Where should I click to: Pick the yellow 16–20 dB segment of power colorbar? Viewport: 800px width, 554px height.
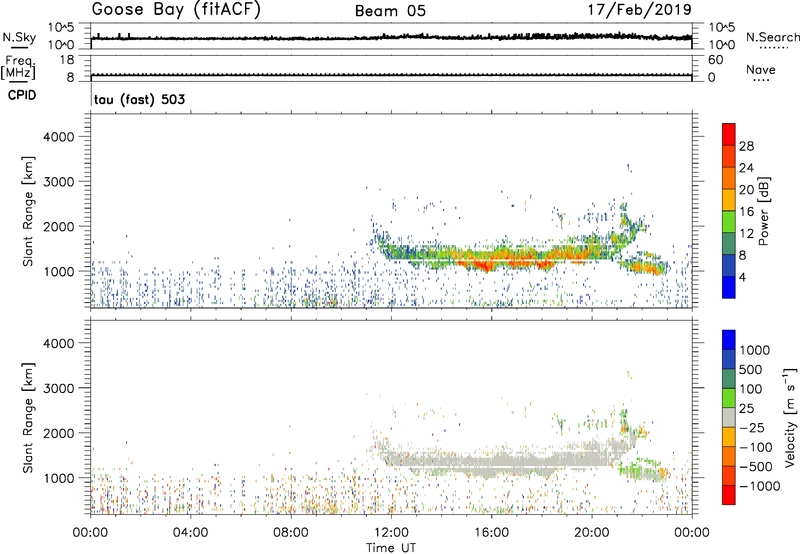[x=729, y=201]
